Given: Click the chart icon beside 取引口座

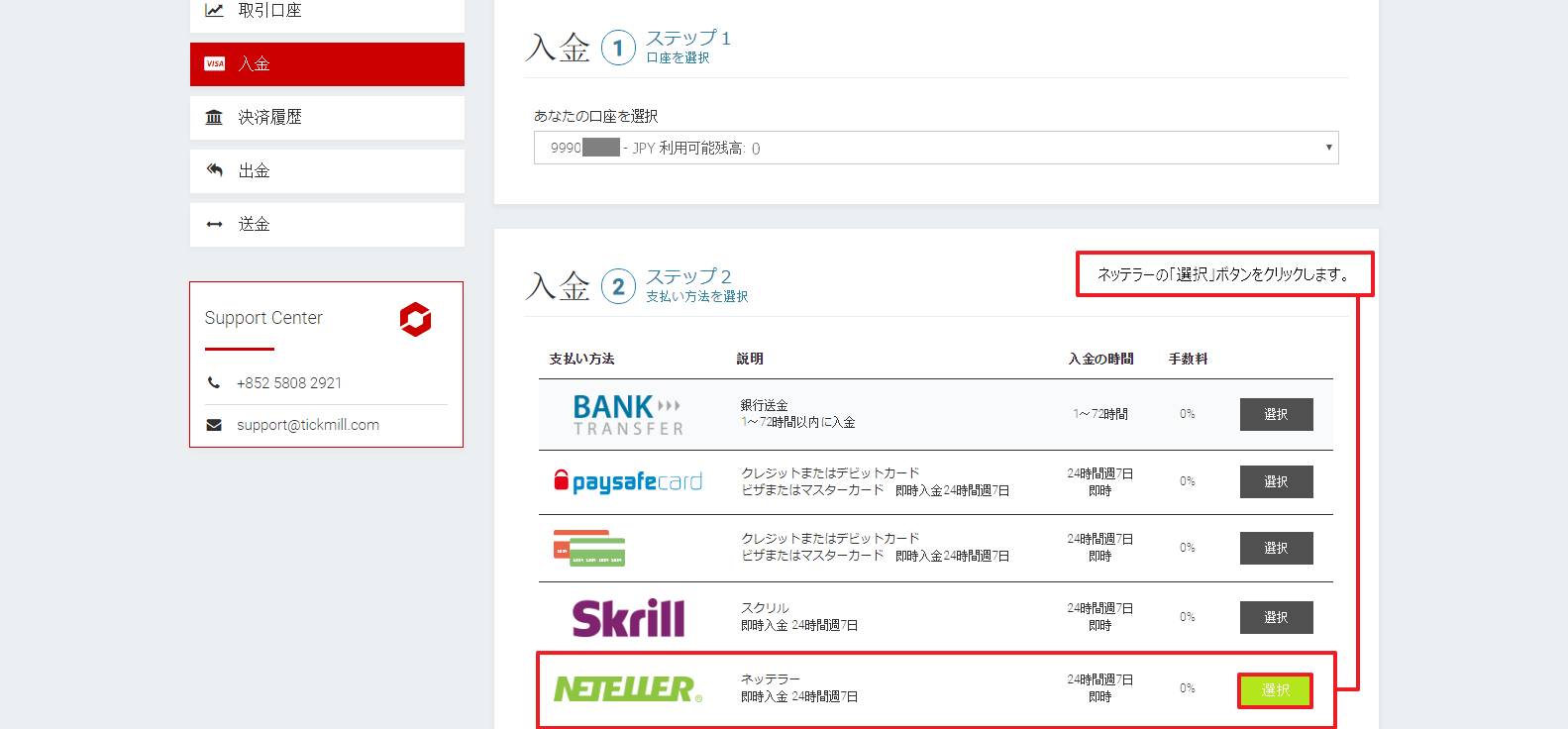Looking at the screenshot, I should (x=214, y=10).
